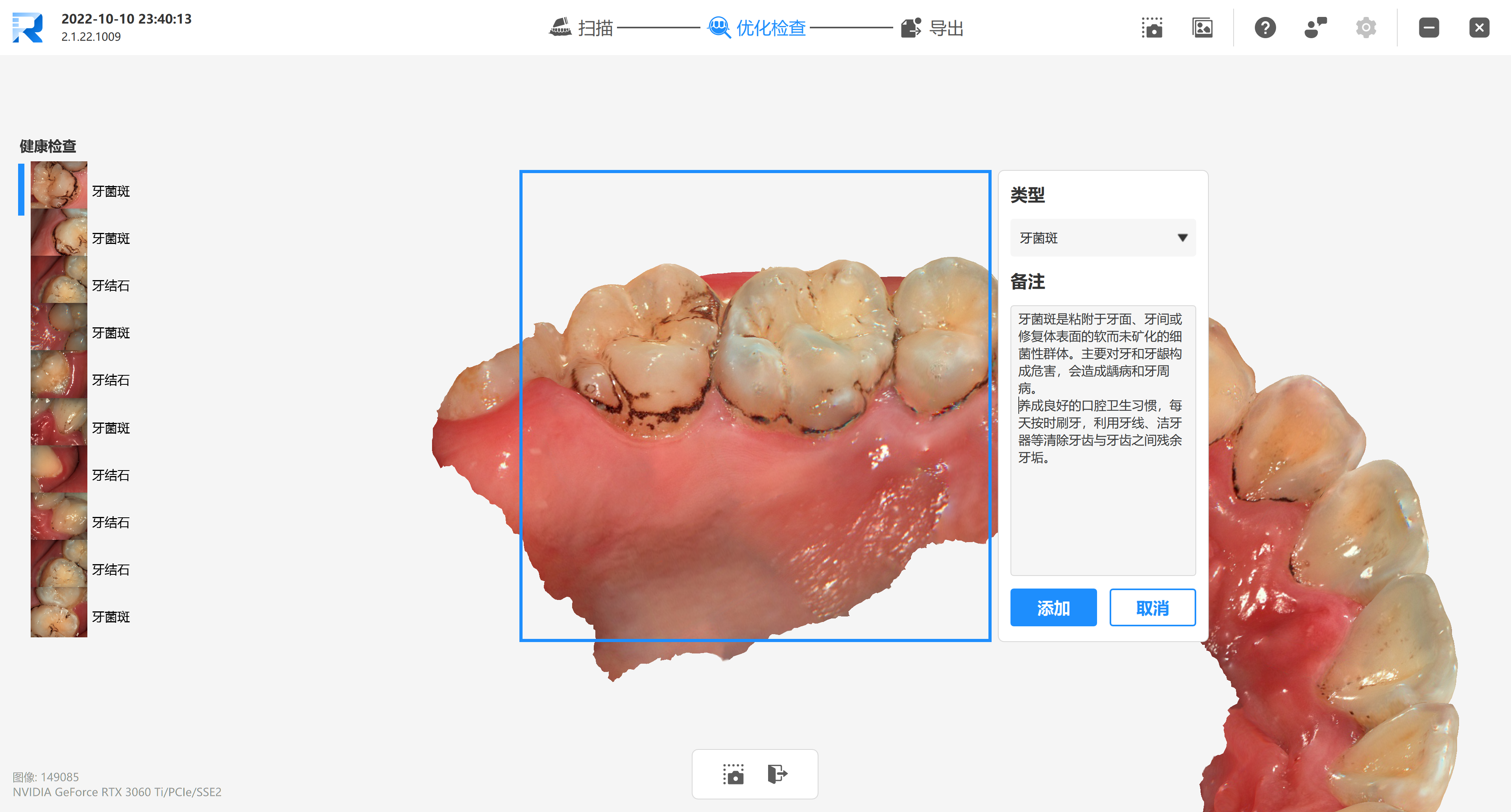This screenshot has height=812, width=1511.
Task: Click the blue R application logo
Action: tap(28, 28)
